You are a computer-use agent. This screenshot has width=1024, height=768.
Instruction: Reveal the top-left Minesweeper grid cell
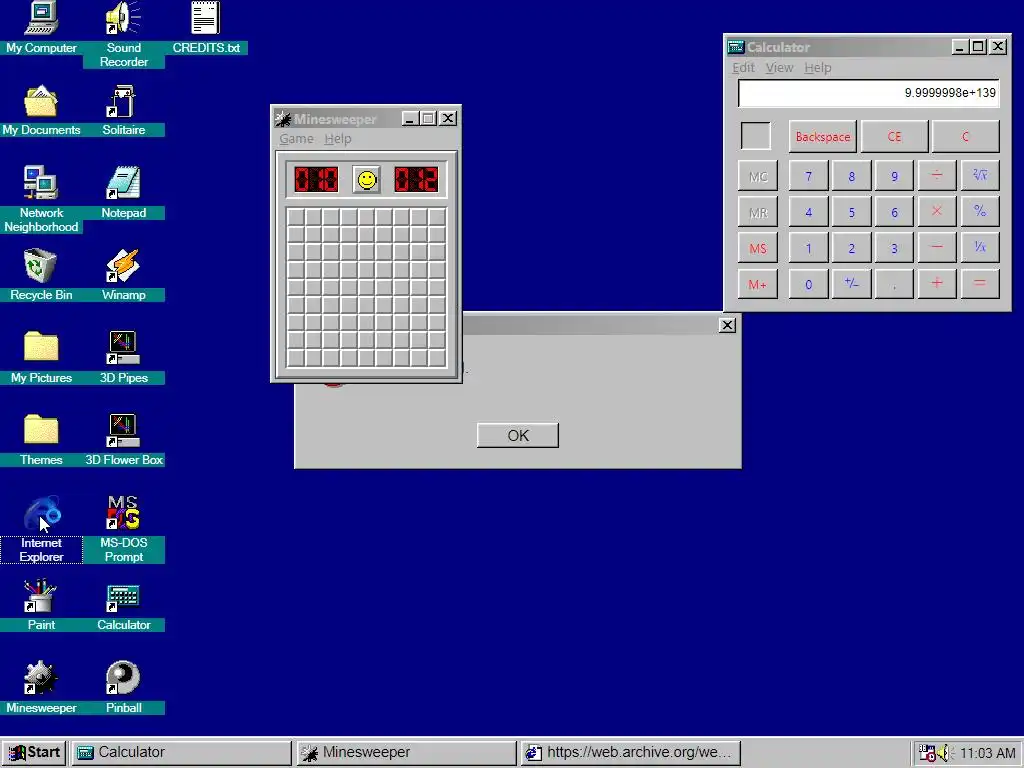(296, 216)
